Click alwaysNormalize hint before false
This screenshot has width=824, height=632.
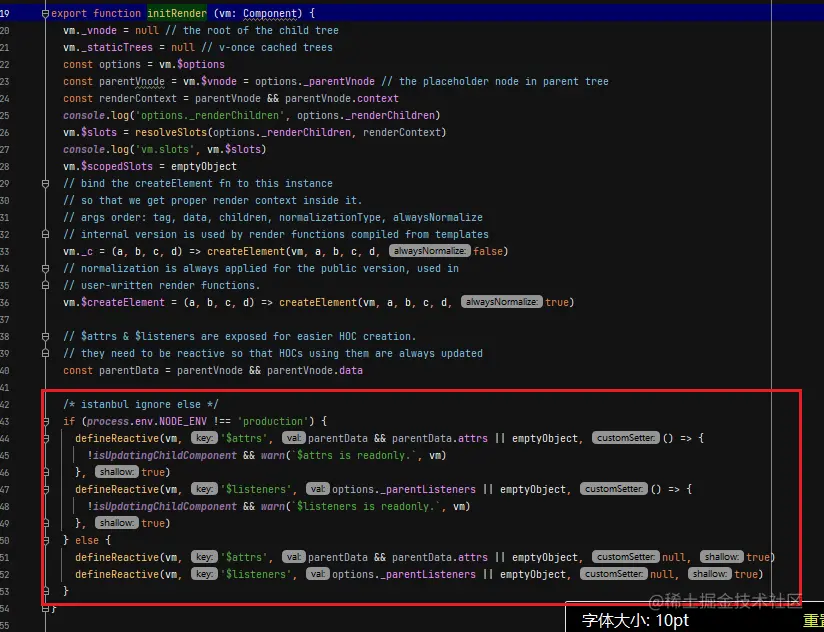(x=430, y=251)
